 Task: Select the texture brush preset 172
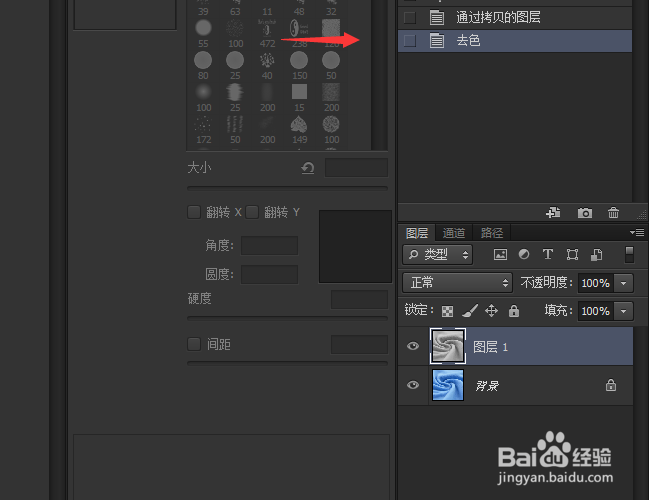click(203, 124)
